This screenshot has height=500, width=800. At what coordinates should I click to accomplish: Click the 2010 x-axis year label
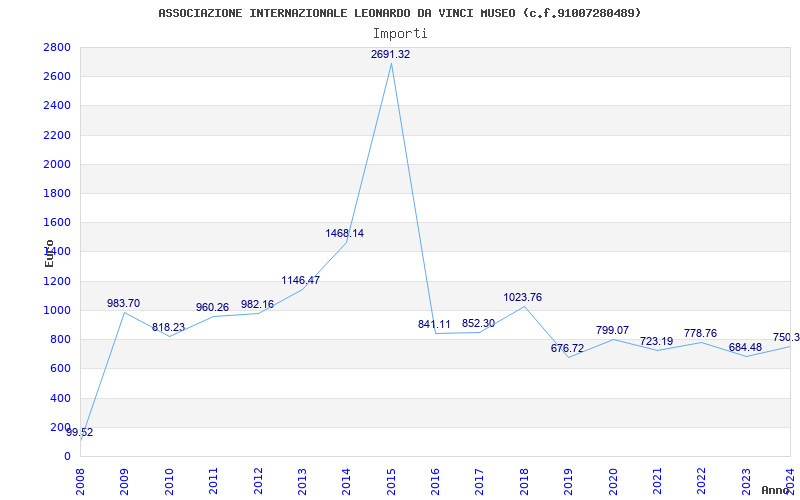point(169,481)
